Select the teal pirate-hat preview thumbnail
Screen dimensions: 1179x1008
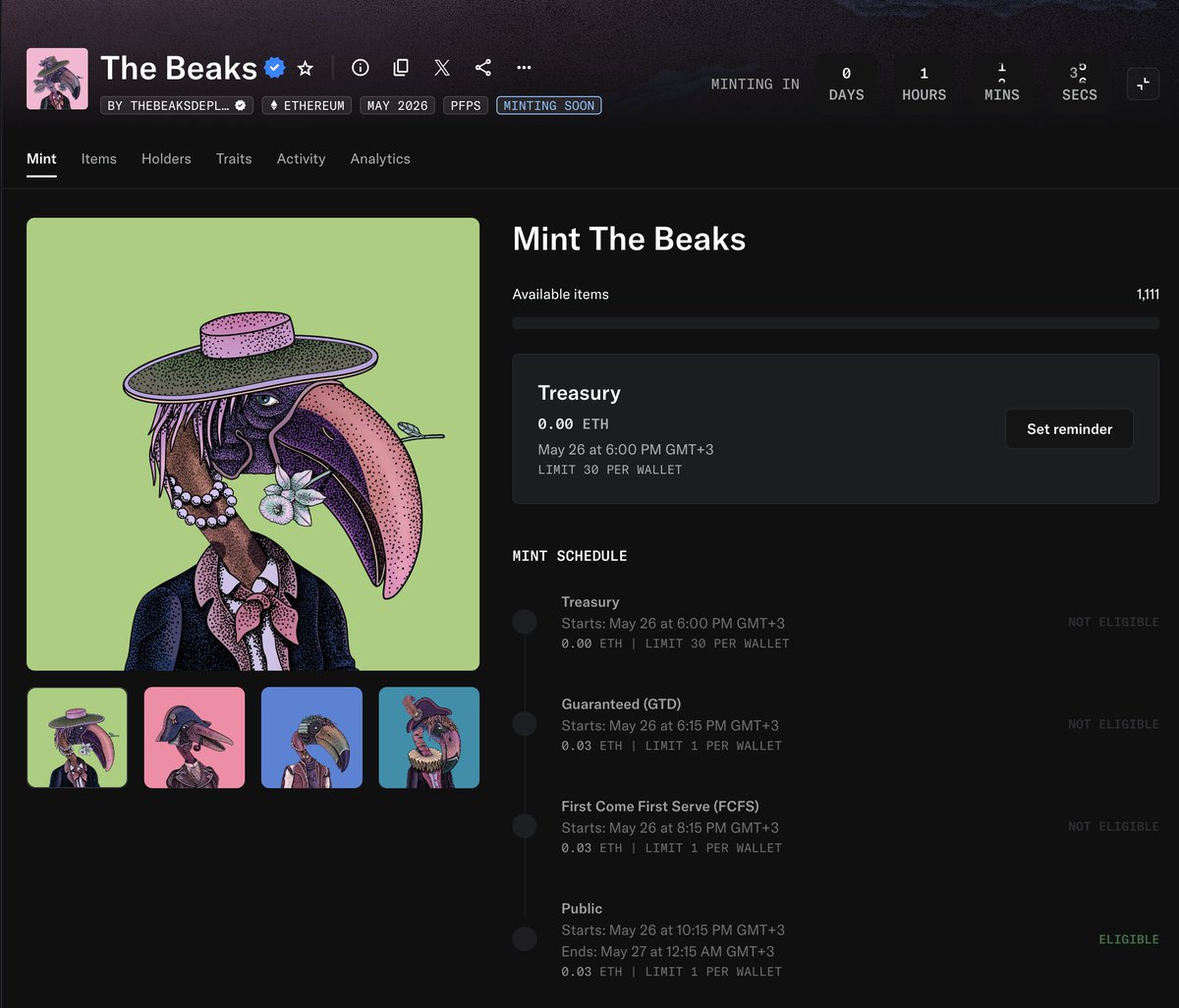click(429, 738)
